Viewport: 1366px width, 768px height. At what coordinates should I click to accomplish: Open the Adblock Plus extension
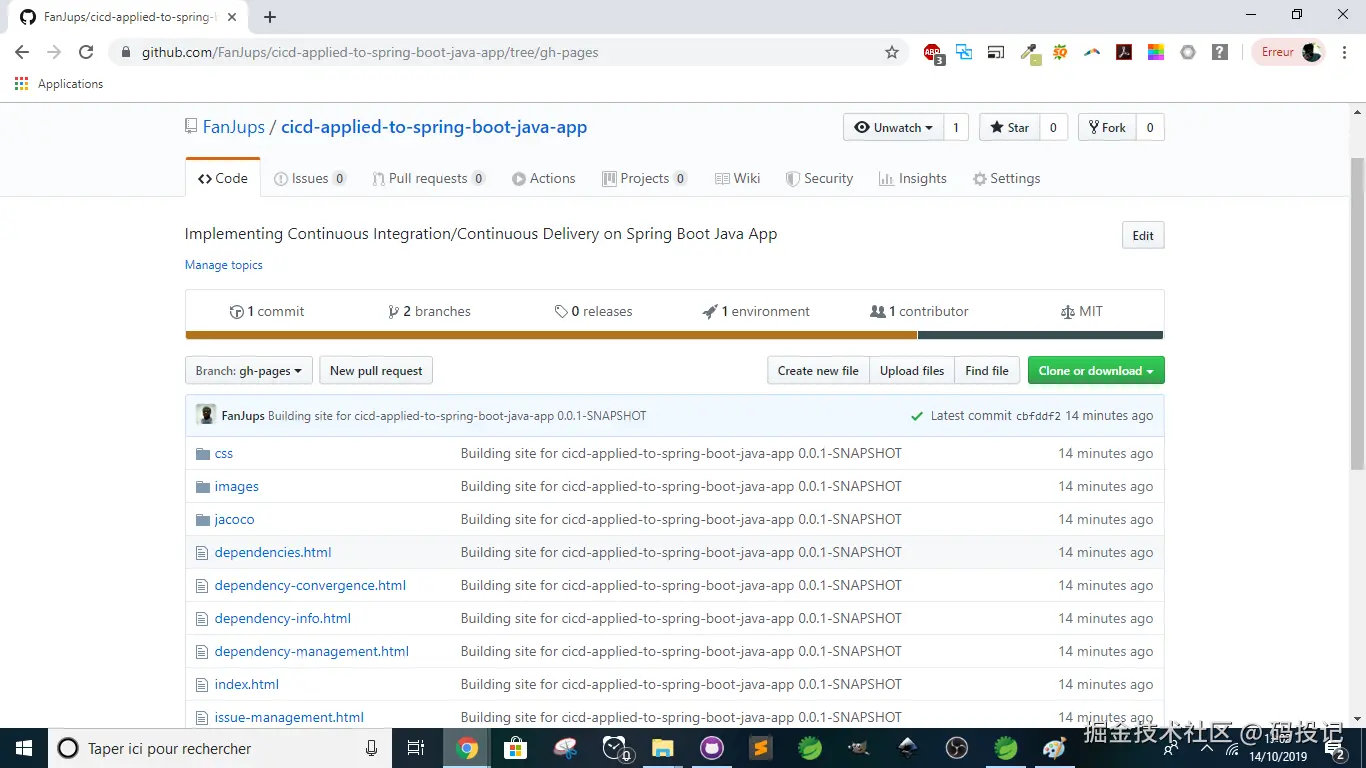[x=932, y=53]
